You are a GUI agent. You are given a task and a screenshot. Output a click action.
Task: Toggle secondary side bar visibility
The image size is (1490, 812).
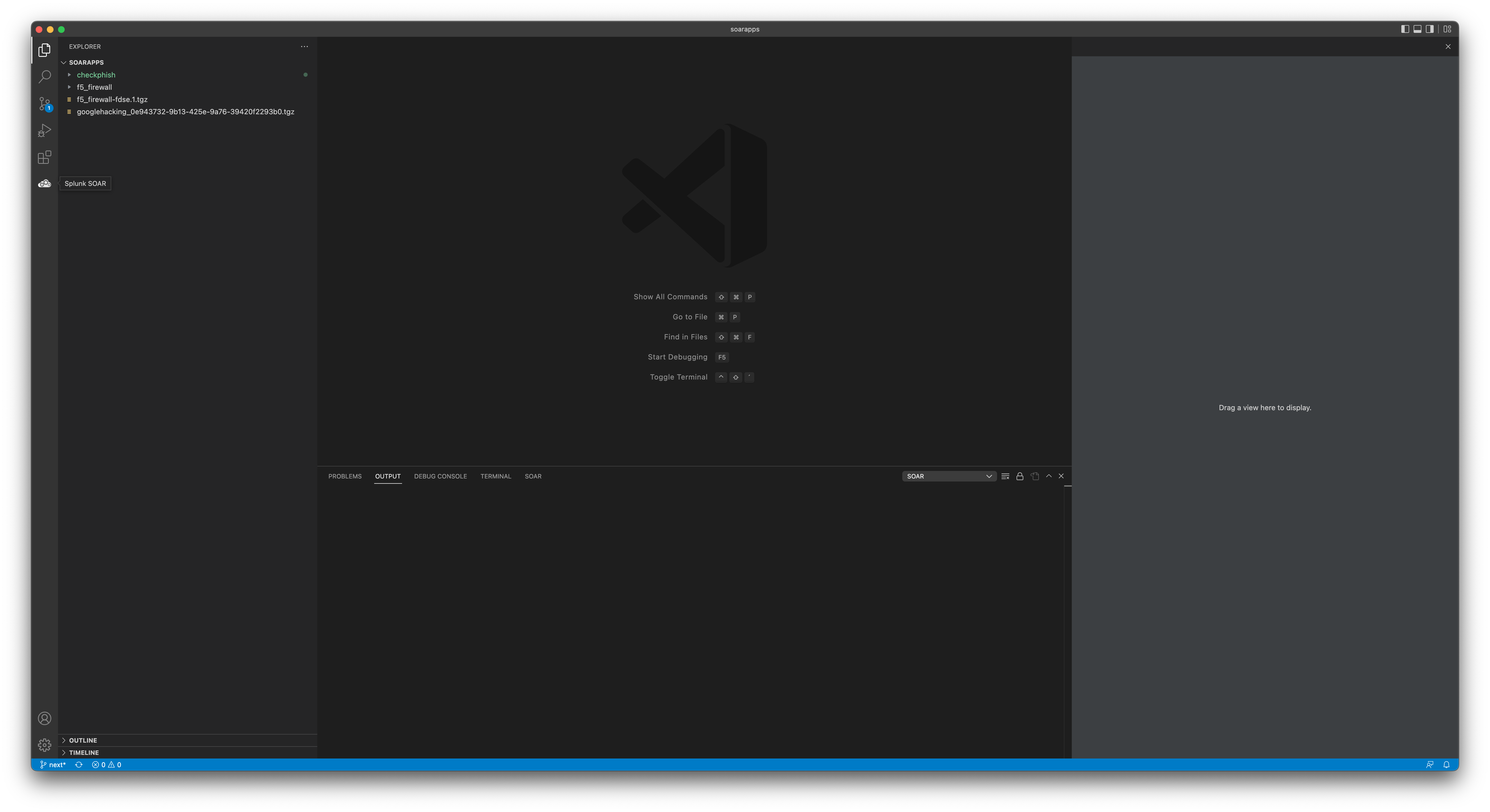tap(1429, 29)
